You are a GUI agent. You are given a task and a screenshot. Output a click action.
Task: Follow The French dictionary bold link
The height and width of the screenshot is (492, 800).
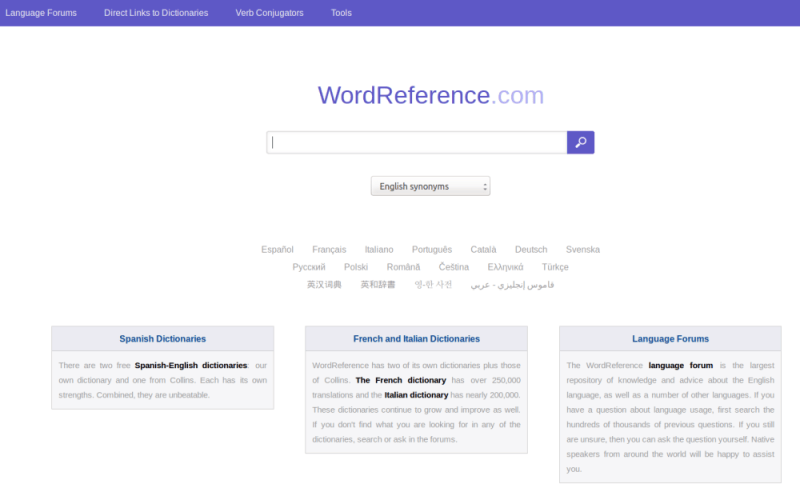[401, 380]
